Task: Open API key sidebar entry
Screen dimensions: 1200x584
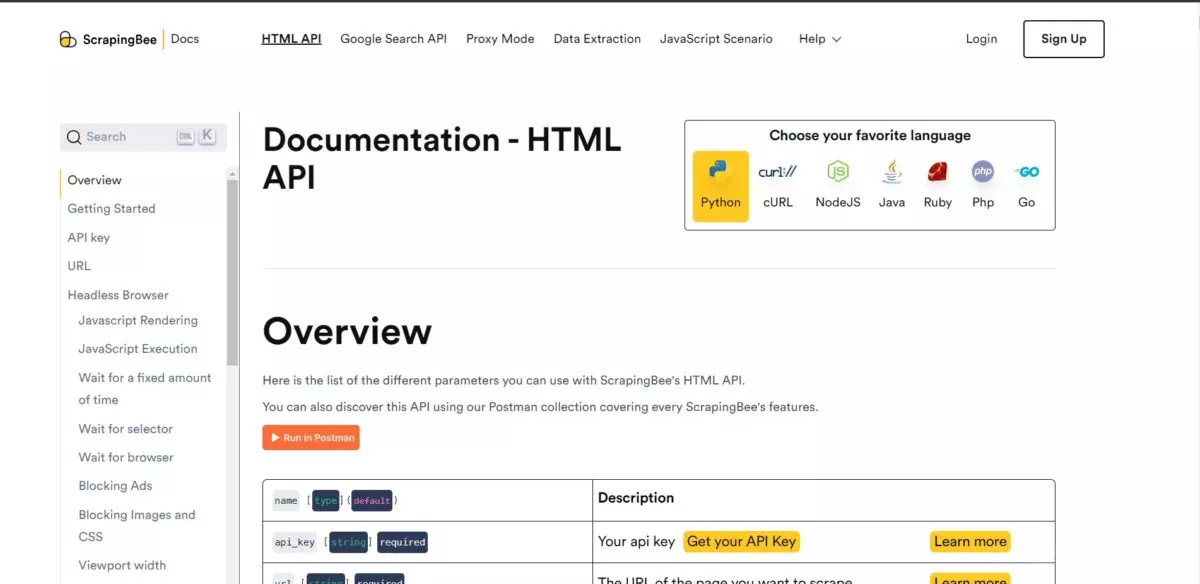Action: coord(88,238)
